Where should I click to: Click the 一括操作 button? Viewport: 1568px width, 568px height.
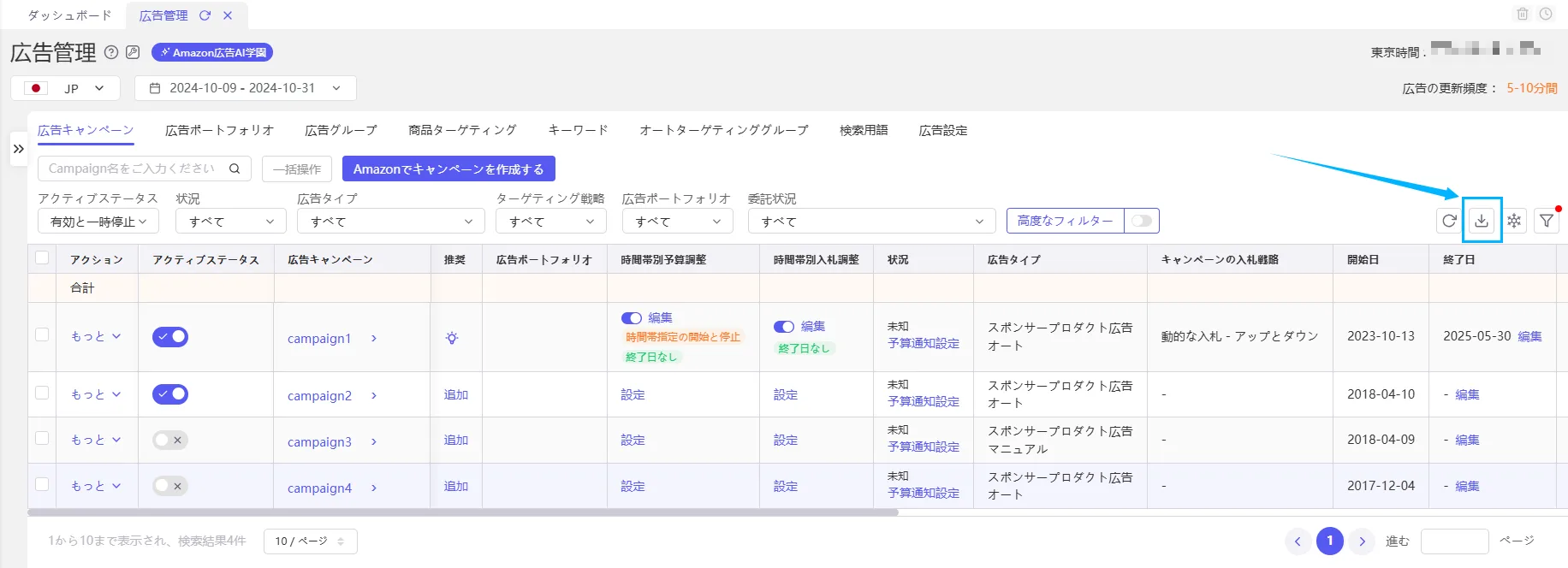[x=297, y=169]
